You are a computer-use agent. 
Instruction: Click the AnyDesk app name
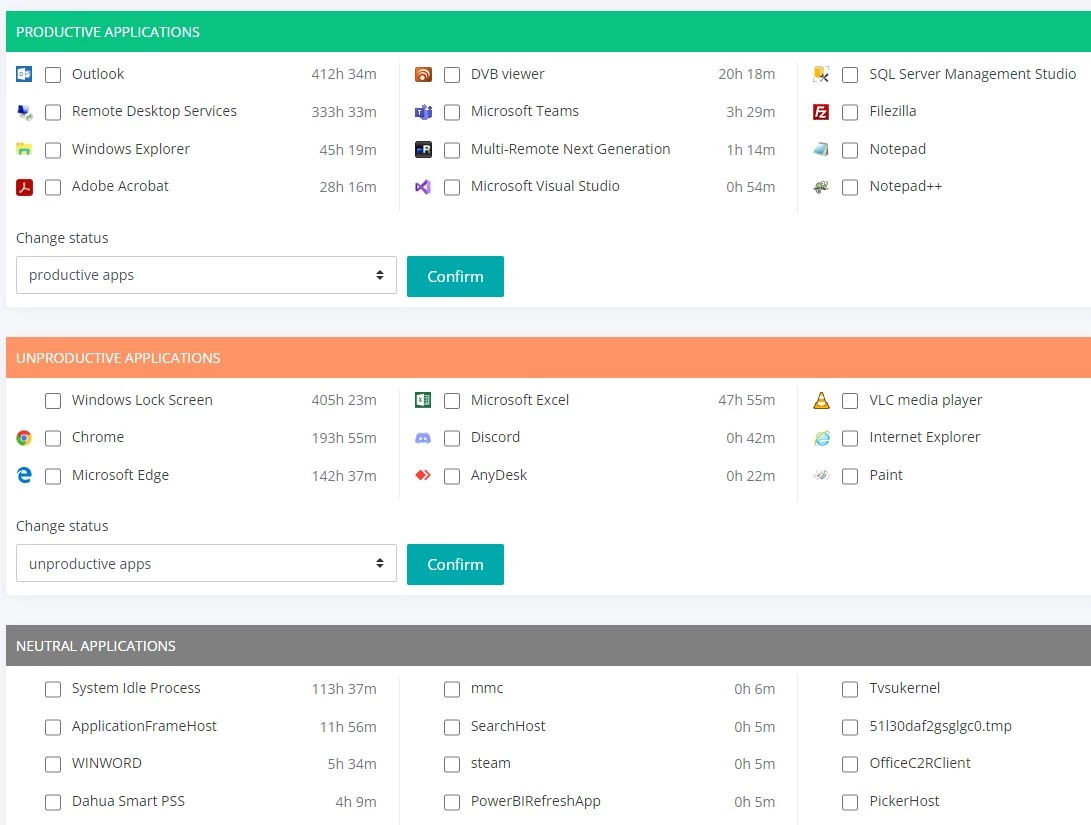point(499,475)
